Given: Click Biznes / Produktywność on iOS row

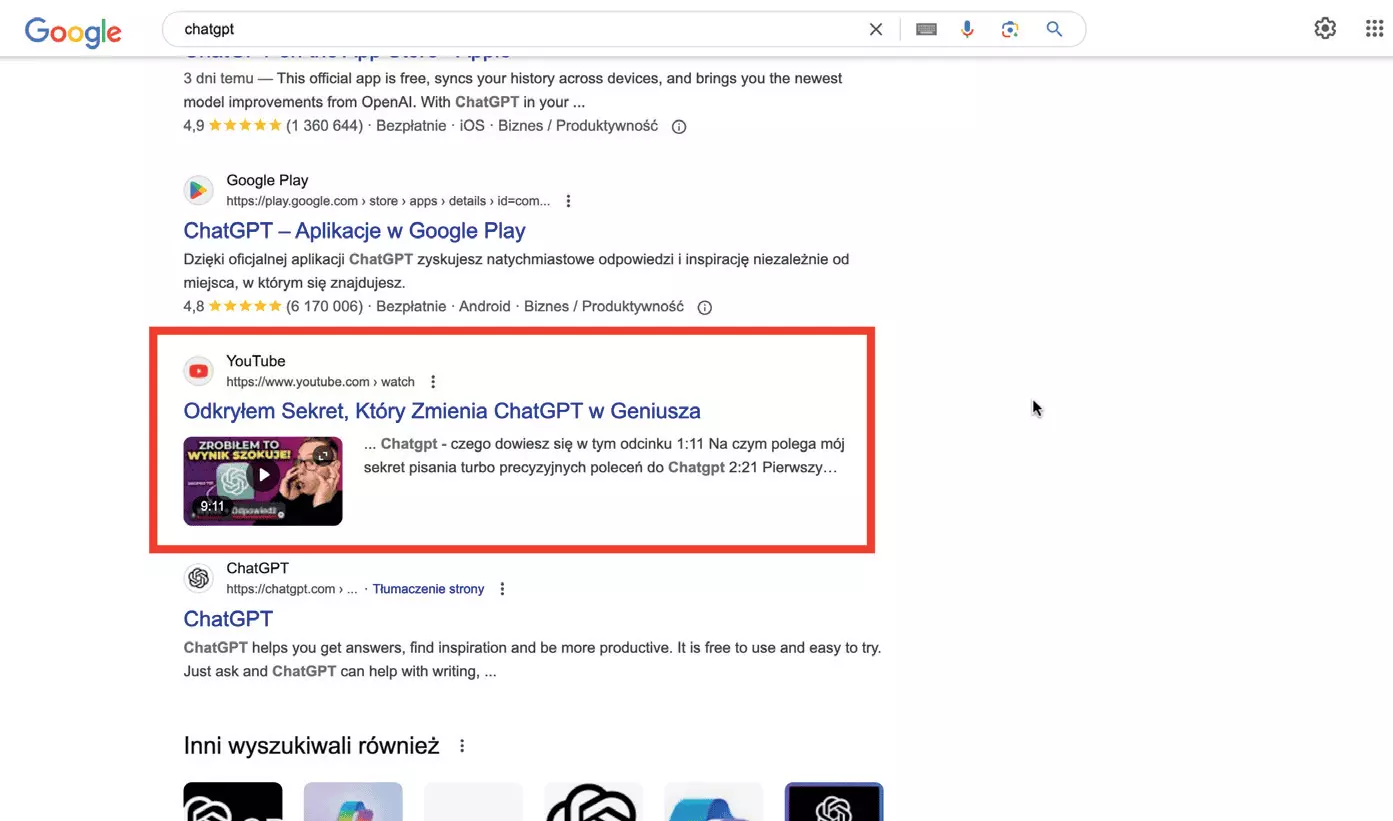Looking at the screenshot, I should pyautogui.click(x=578, y=126).
